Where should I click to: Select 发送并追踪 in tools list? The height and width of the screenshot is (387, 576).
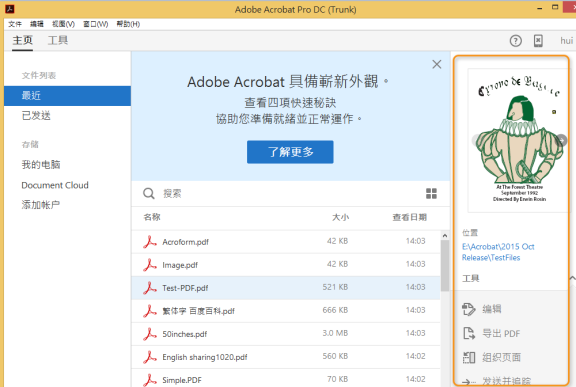pyautogui.click(x=506, y=381)
